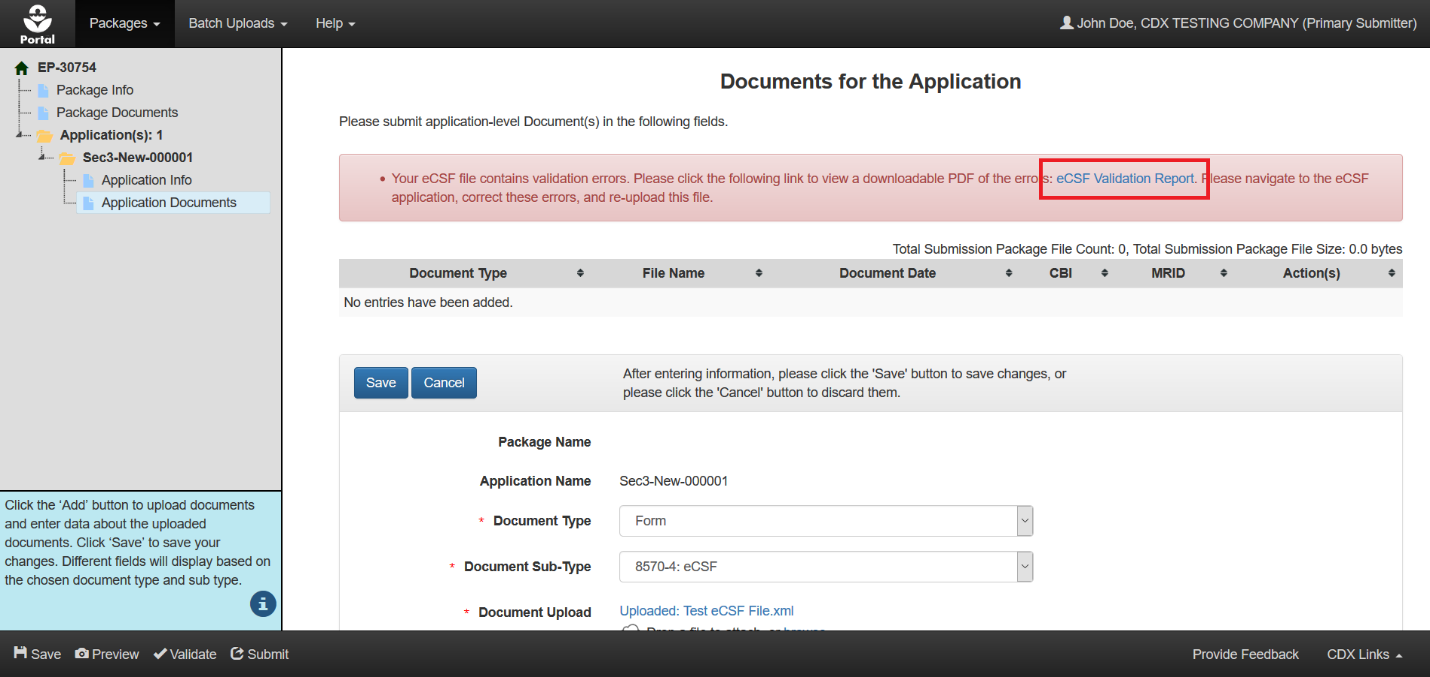Click the Save floppy disk icon in footer

[20, 654]
